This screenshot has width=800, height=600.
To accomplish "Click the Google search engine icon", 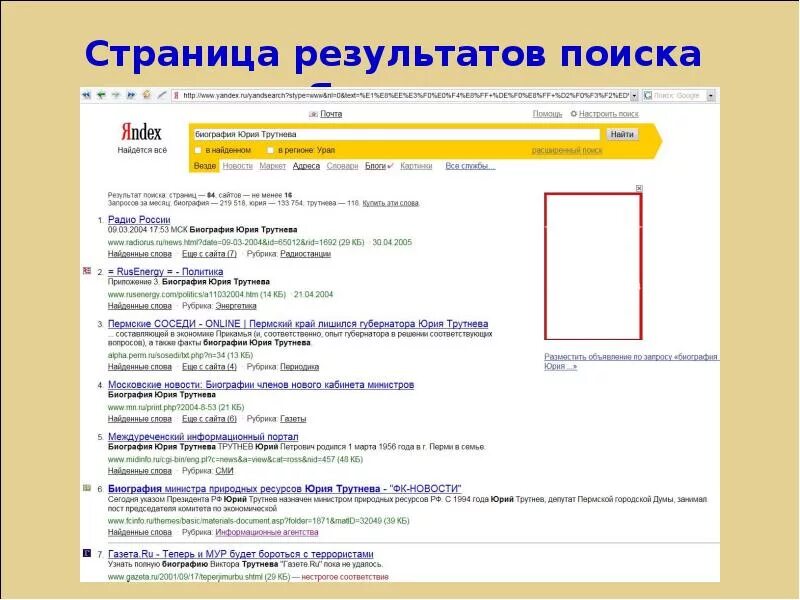I will 648,95.
